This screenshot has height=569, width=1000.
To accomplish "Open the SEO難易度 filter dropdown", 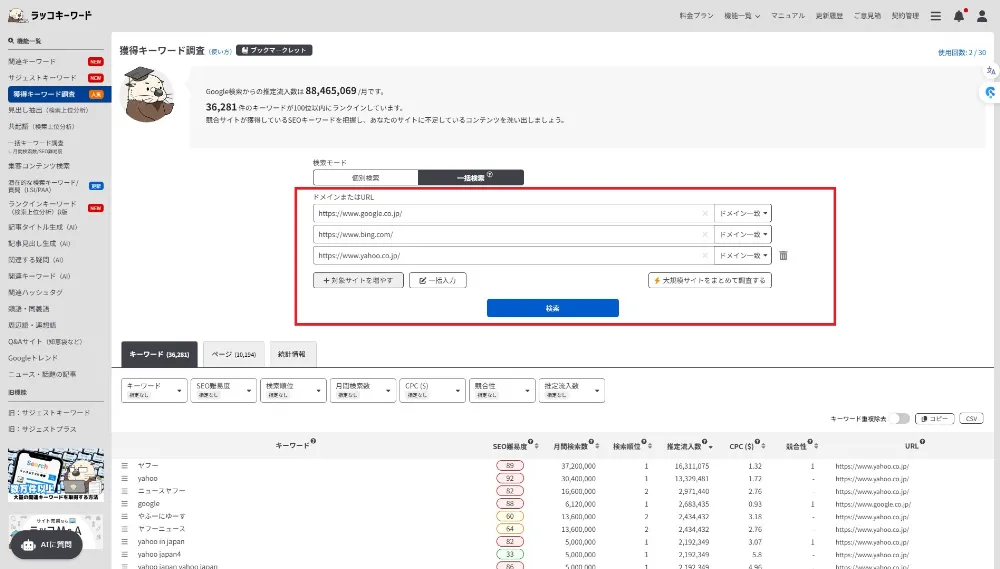I will [x=223, y=390].
